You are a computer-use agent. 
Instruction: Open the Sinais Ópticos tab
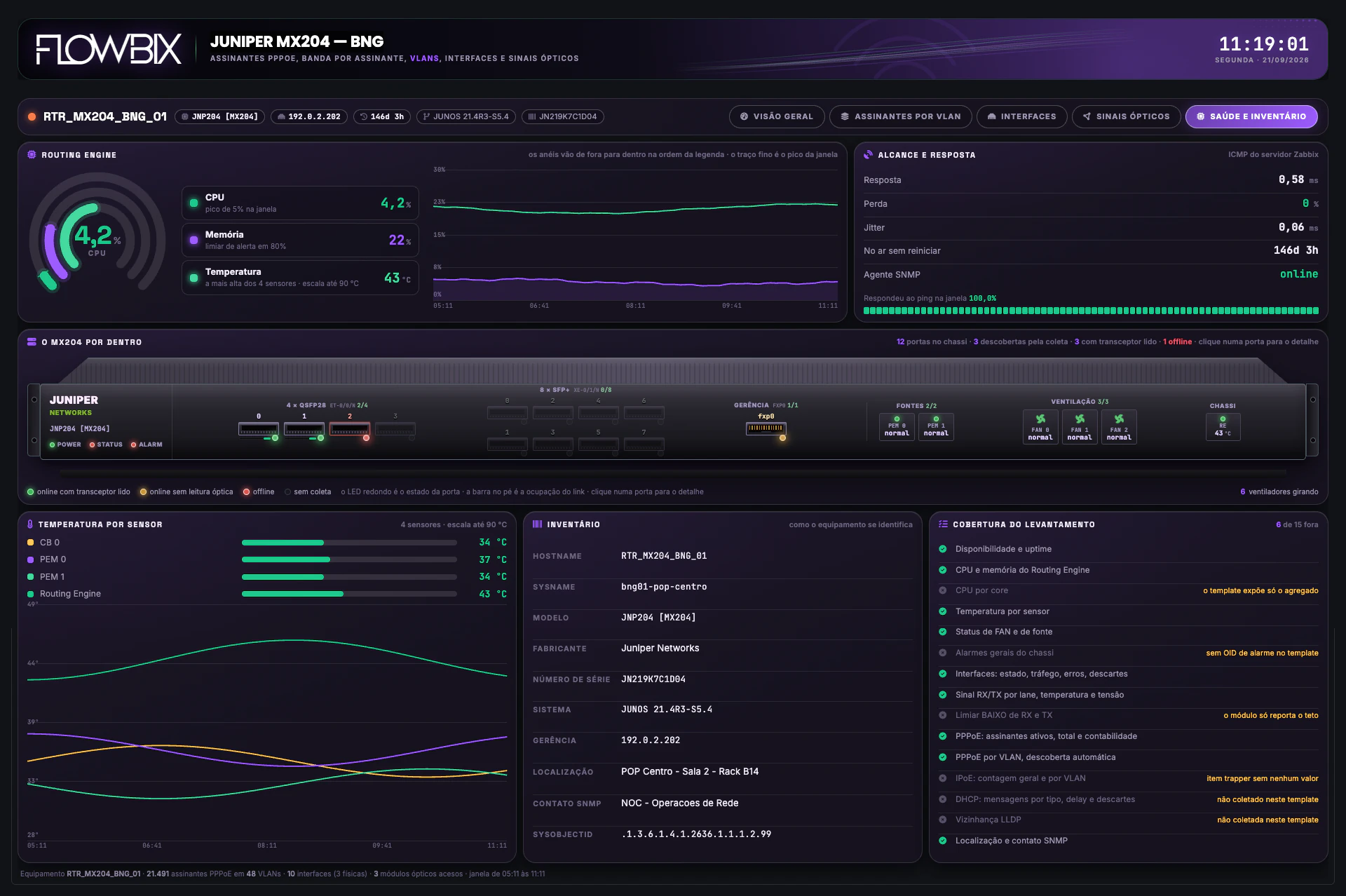click(x=1127, y=116)
